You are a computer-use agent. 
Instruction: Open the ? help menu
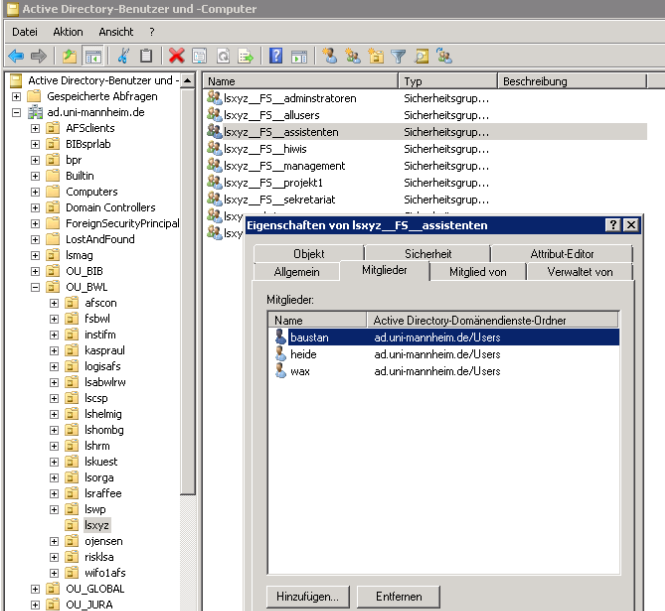(x=152, y=32)
